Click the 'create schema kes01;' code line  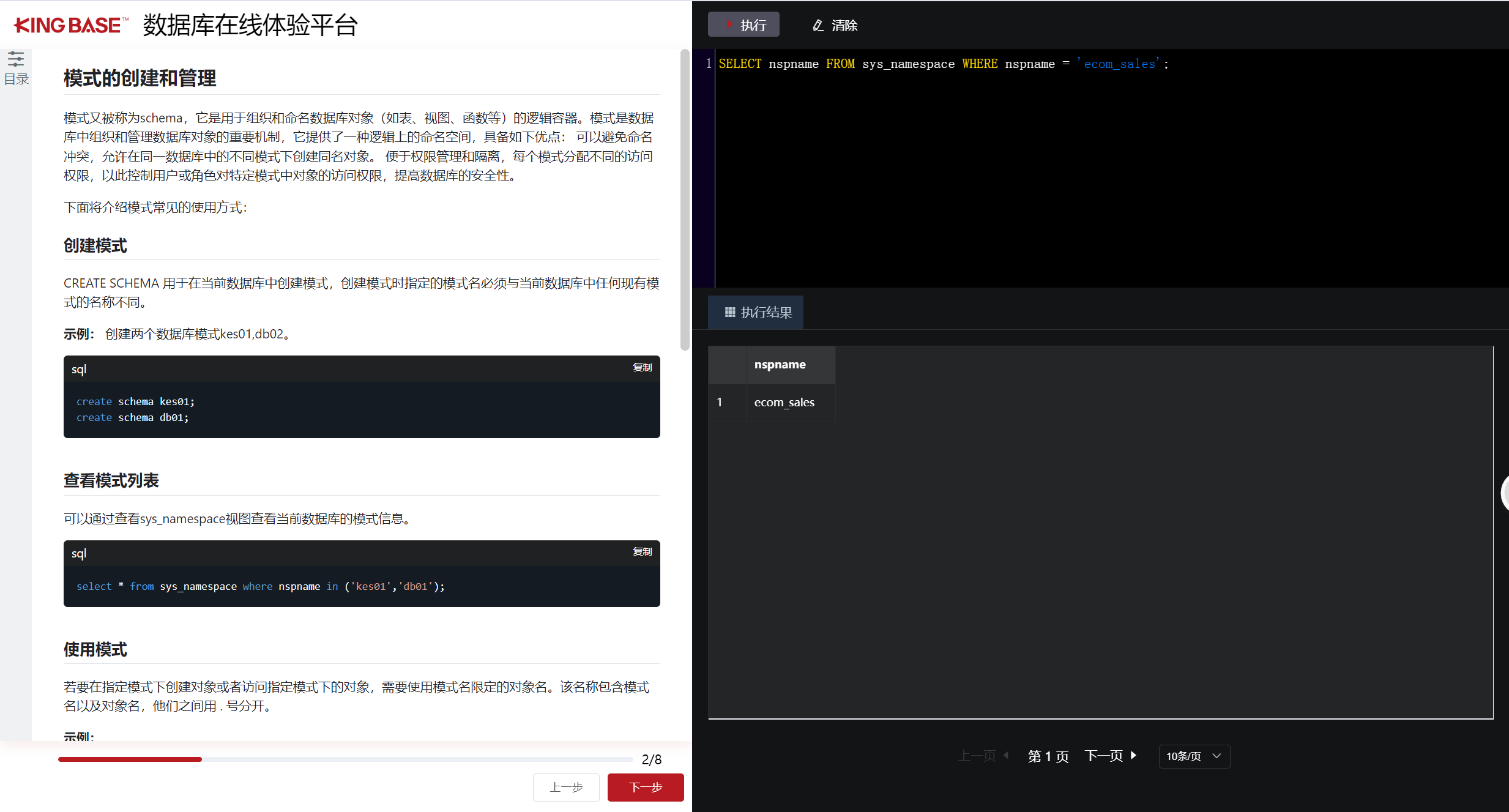pyautogui.click(x=135, y=401)
